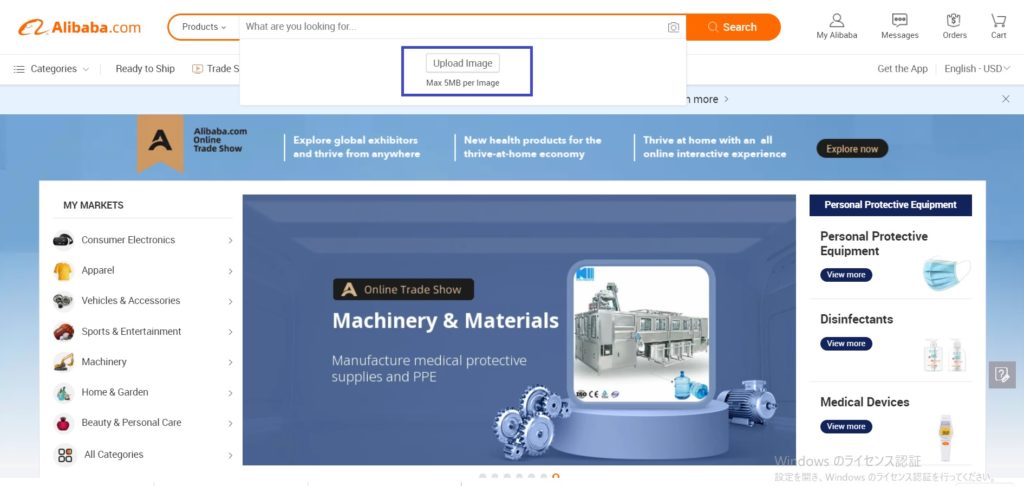Open the Orders icon

click(954, 20)
